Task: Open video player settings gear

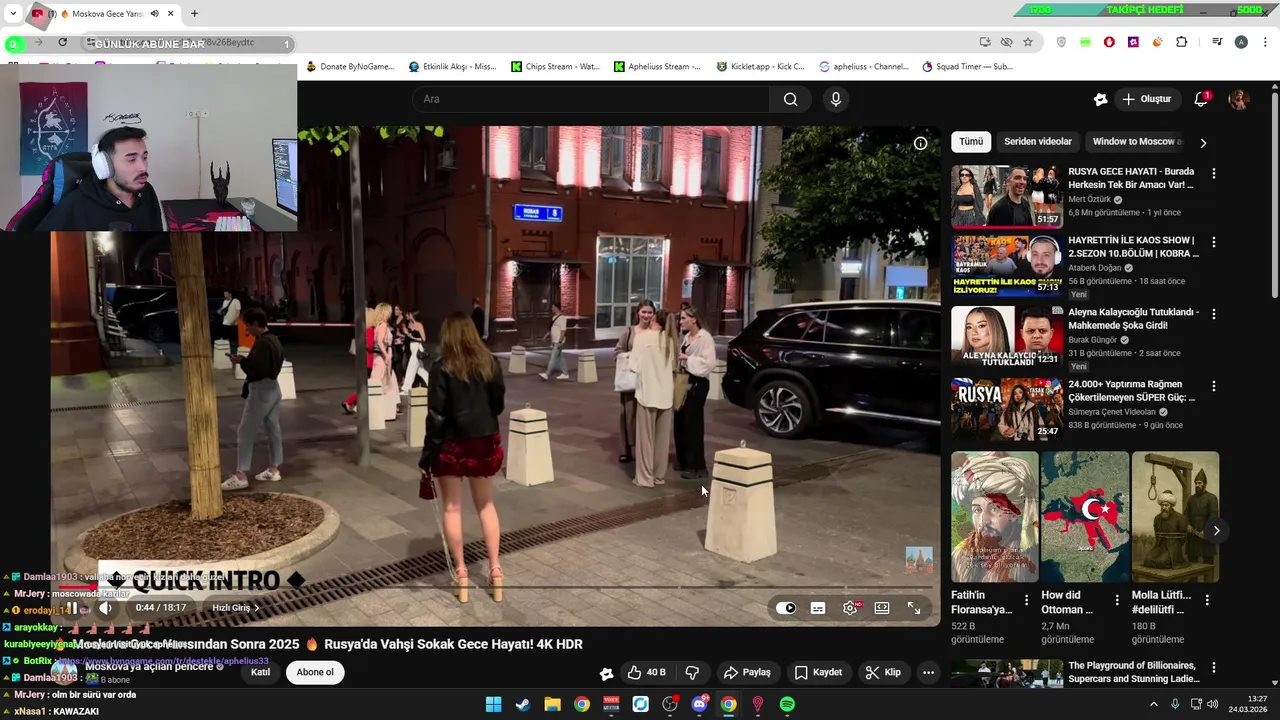Action: [x=850, y=608]
